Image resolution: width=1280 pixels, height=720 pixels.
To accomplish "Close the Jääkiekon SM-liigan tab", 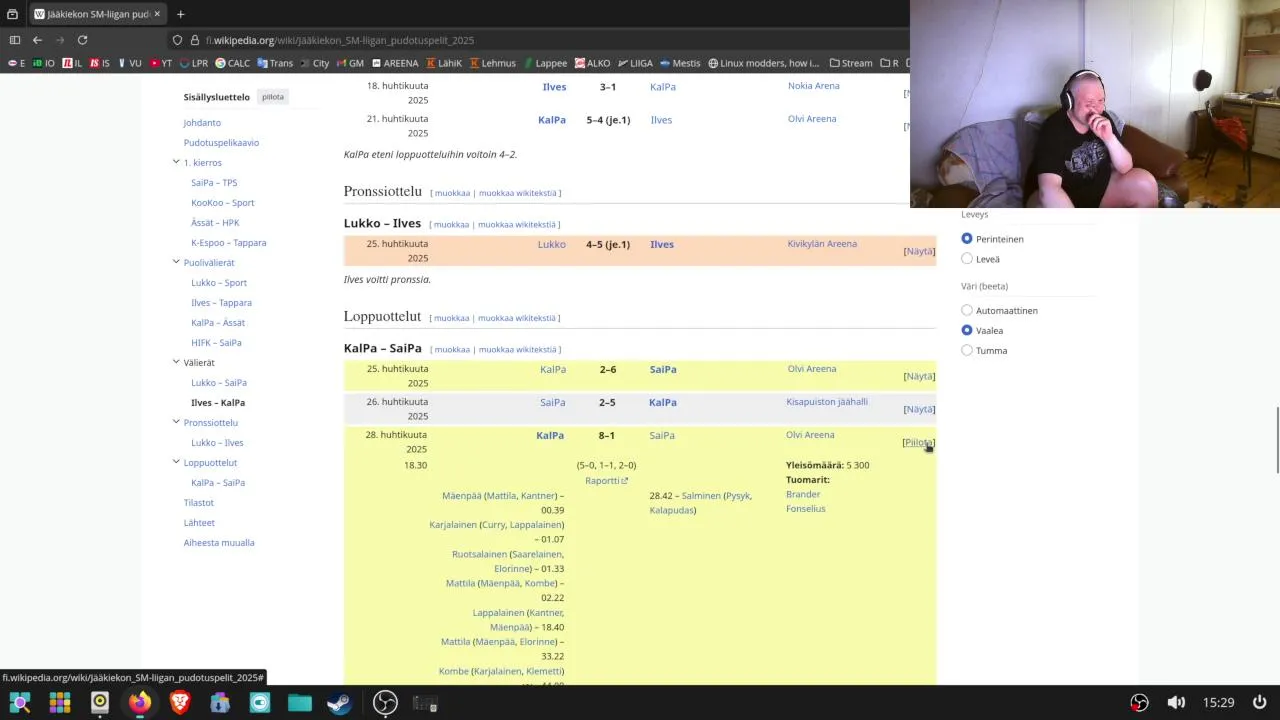I will coord(157,14).
